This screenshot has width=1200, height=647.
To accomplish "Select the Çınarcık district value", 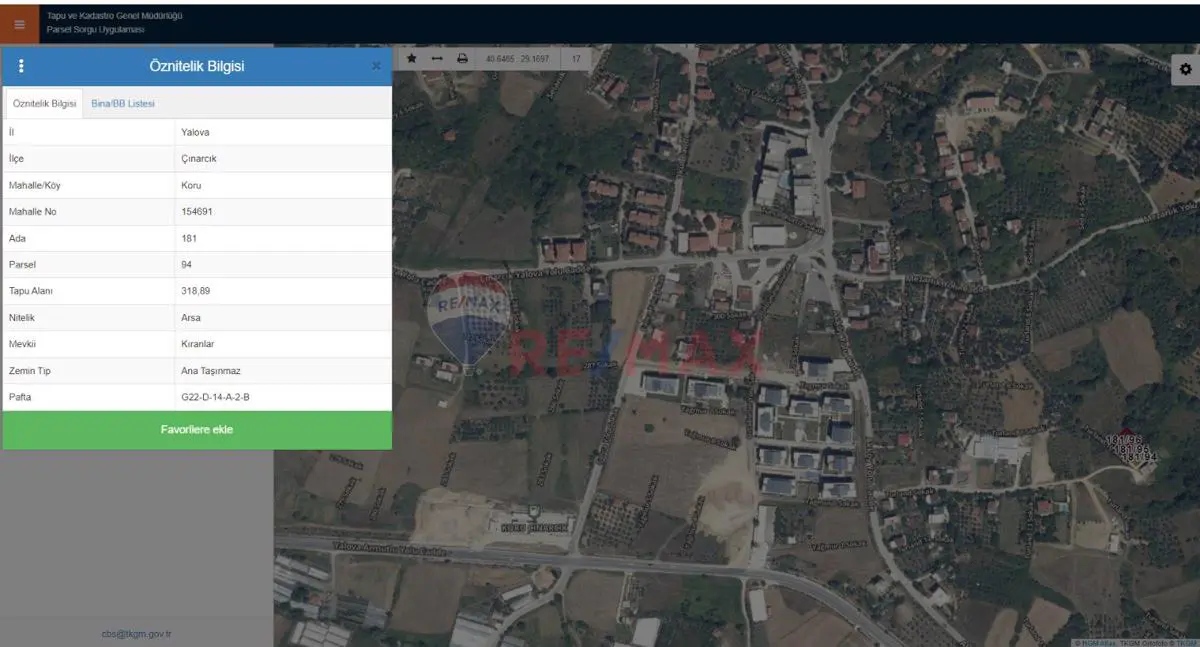I will tap(199, 159).
